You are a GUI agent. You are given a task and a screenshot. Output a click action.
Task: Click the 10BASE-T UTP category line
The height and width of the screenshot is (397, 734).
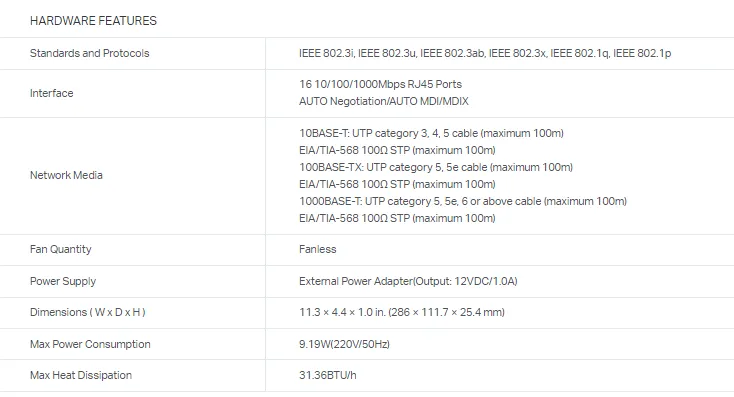tap(431, 133)
